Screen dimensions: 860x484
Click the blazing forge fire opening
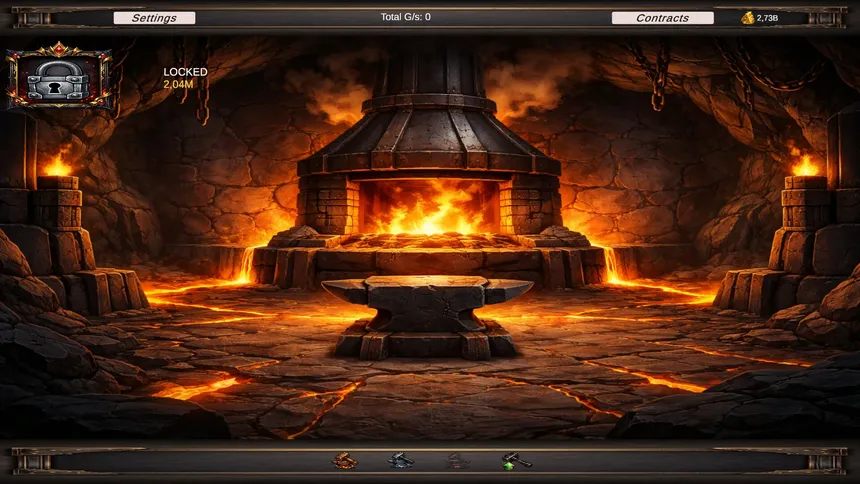[x=428, y=207]
